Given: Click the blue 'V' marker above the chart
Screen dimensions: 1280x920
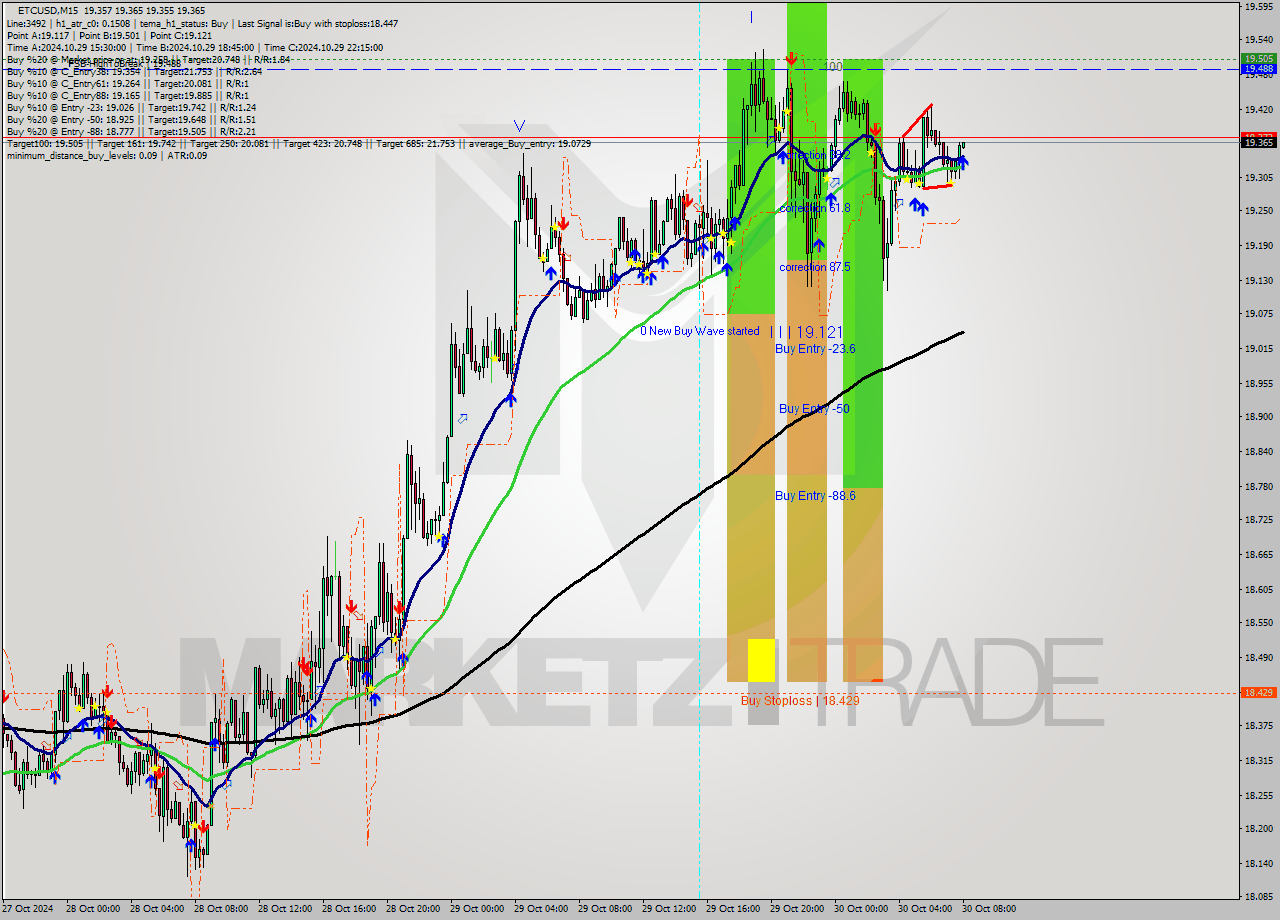Looking at the screenshot, I should point(519,126).
